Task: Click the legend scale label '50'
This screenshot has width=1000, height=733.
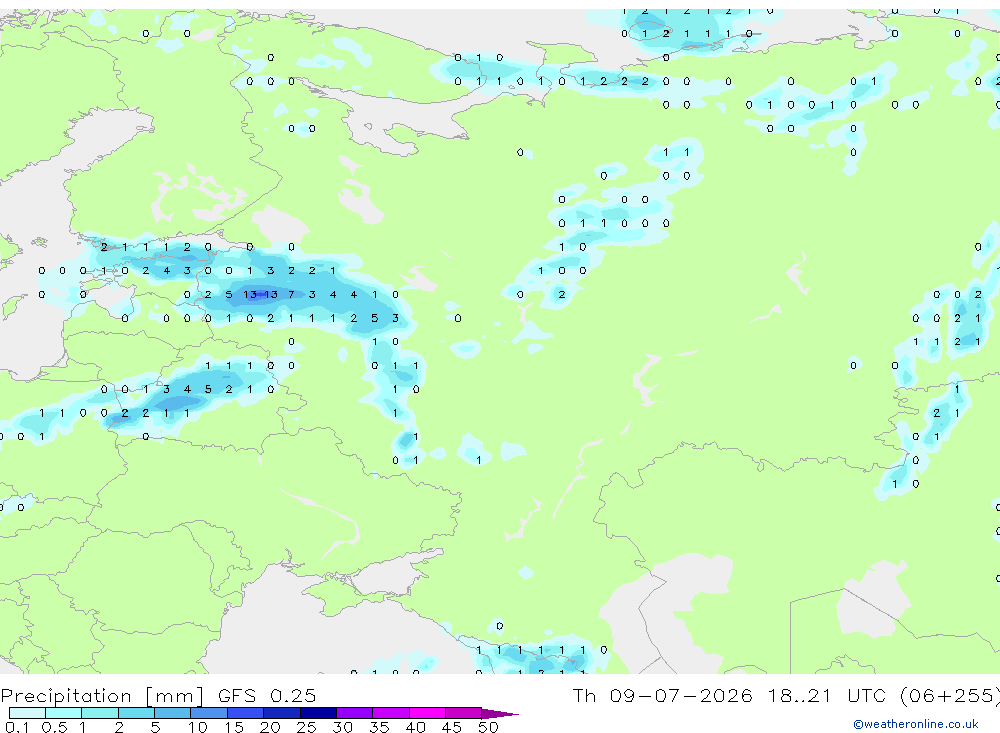Action: click(x=488, y=727)
